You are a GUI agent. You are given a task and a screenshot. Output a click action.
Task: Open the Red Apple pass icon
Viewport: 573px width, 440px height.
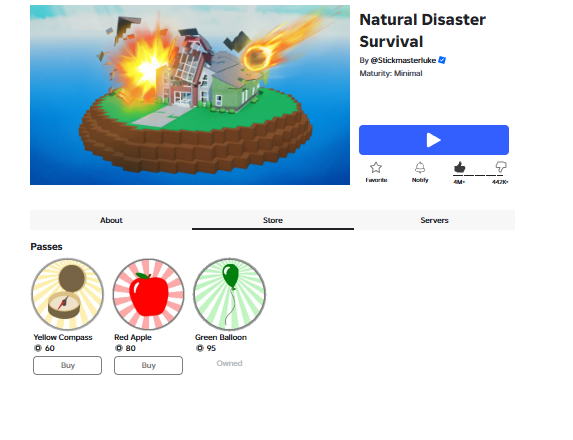click(148, 294)
